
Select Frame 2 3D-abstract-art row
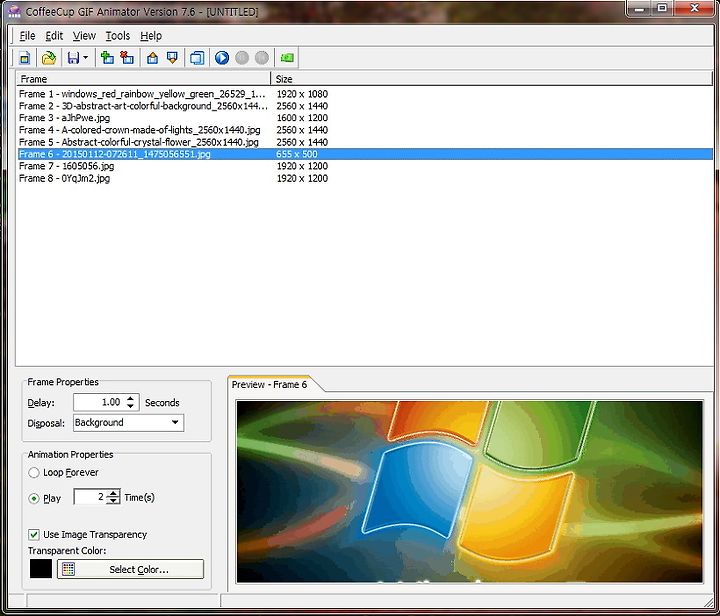[365, 106]
